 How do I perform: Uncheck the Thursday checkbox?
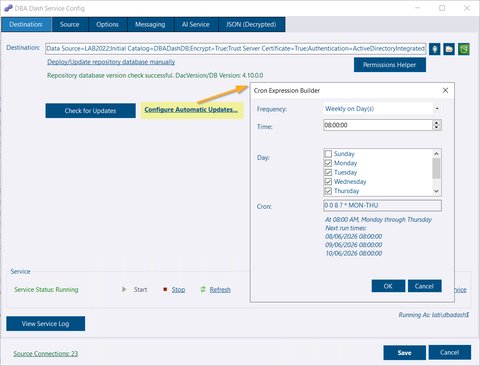pos(328,191)
